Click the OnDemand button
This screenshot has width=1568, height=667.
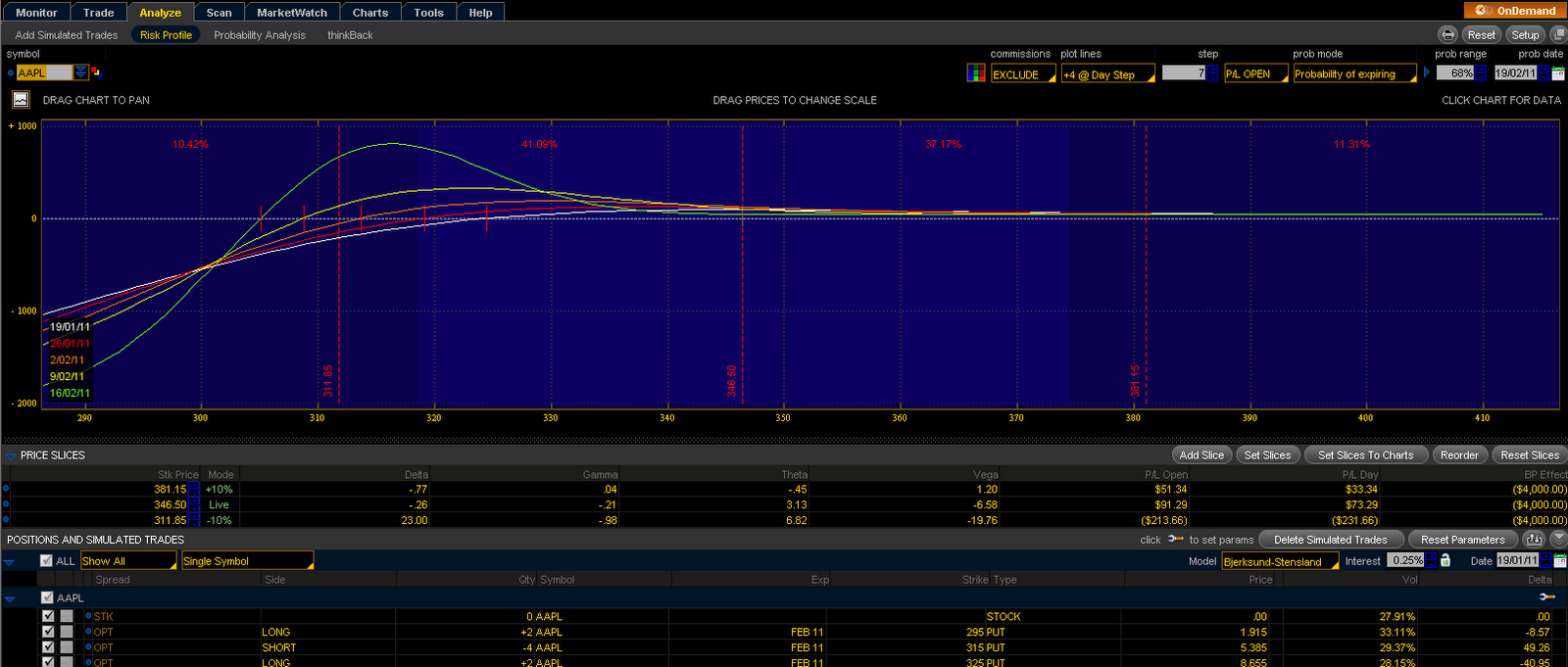point(1515,10)
